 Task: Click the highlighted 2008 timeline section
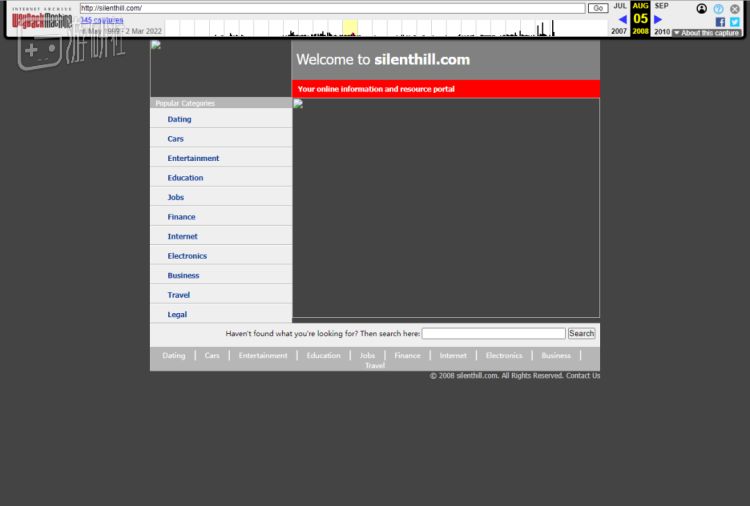click(x=350, y=28)
